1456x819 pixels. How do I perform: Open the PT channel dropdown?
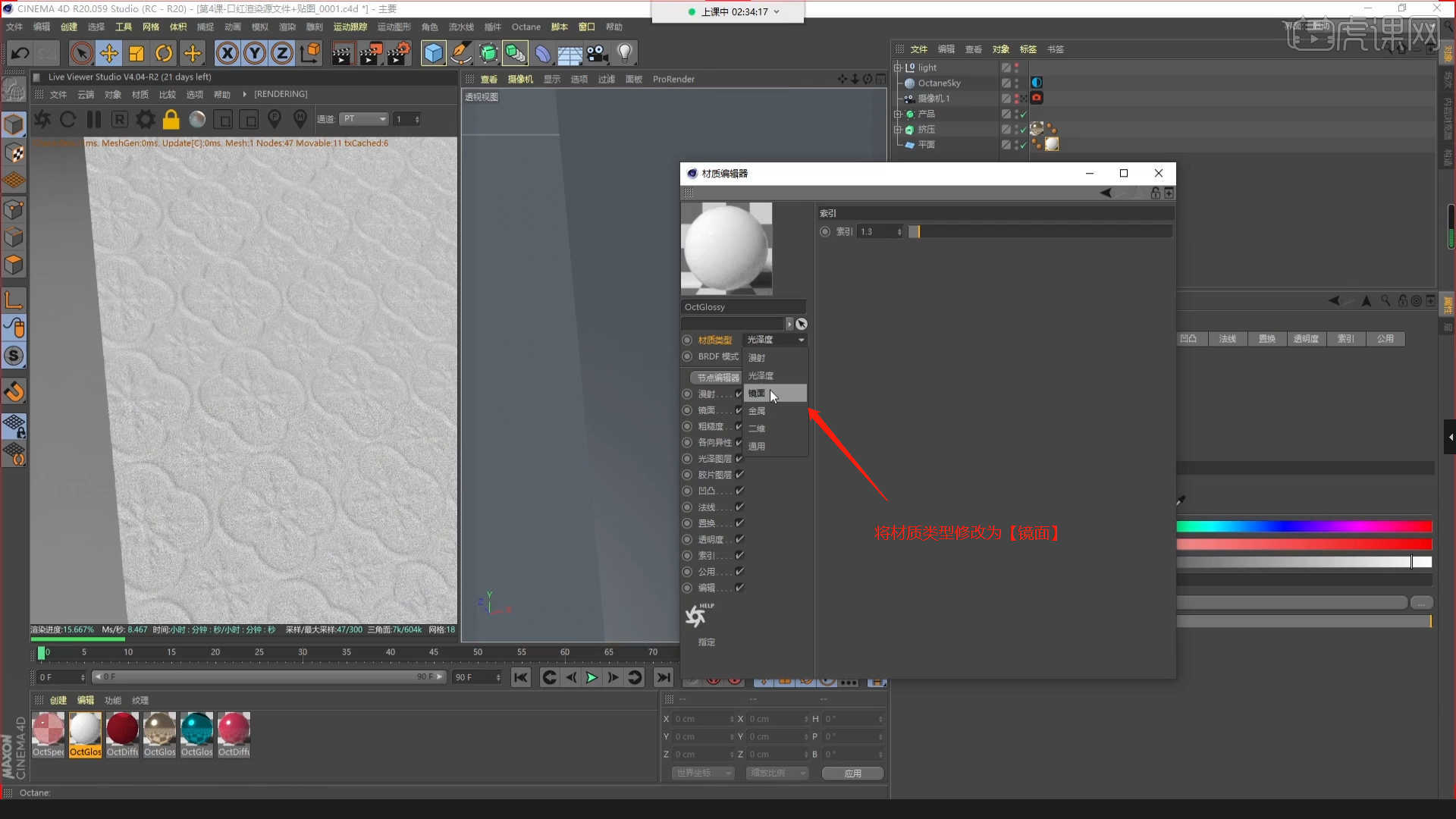(x=364, y=119)
